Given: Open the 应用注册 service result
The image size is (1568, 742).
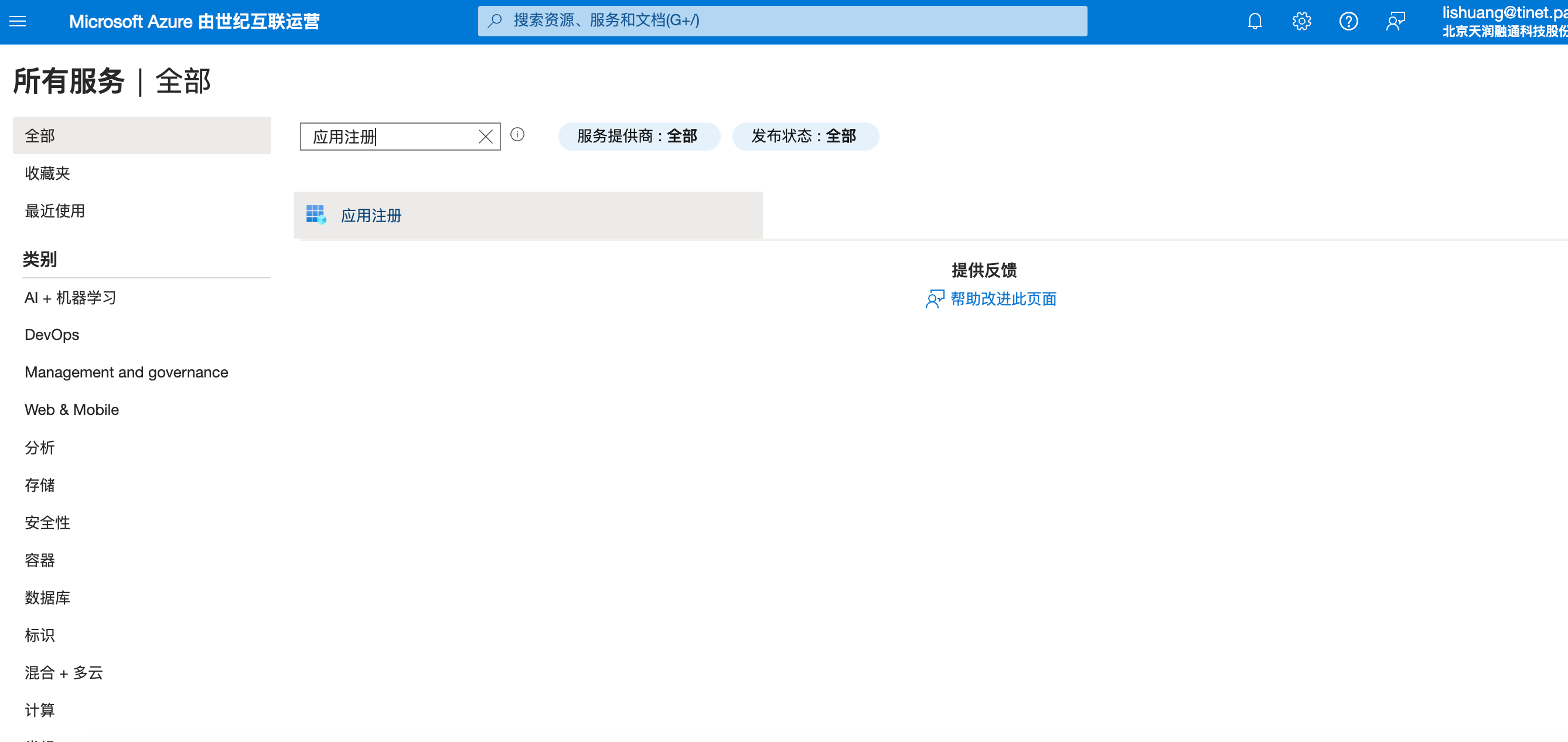Looking at the screenshot, I should coord(371,216).
